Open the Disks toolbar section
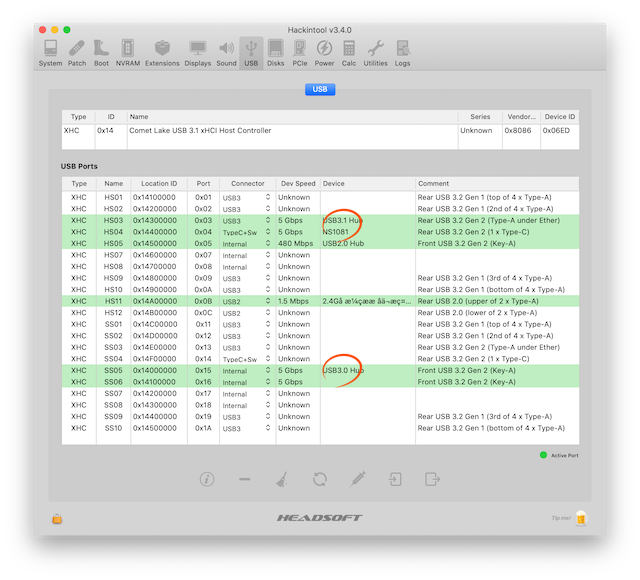The image size is (640, 580). pos(276,53)
